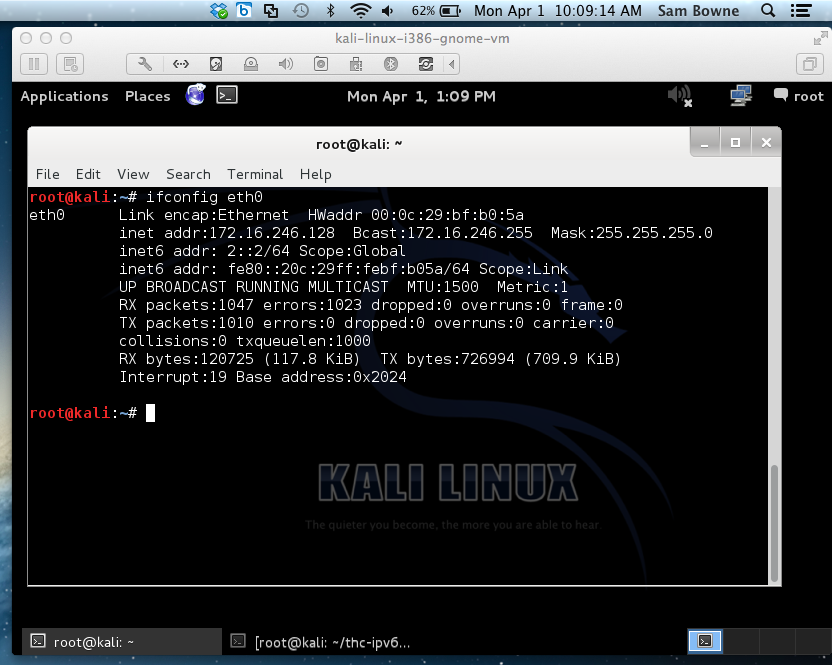Screen dimensions: 832x665
Task: Open Kali clock calendar Mon Apr 1
Action: [421, 96]
